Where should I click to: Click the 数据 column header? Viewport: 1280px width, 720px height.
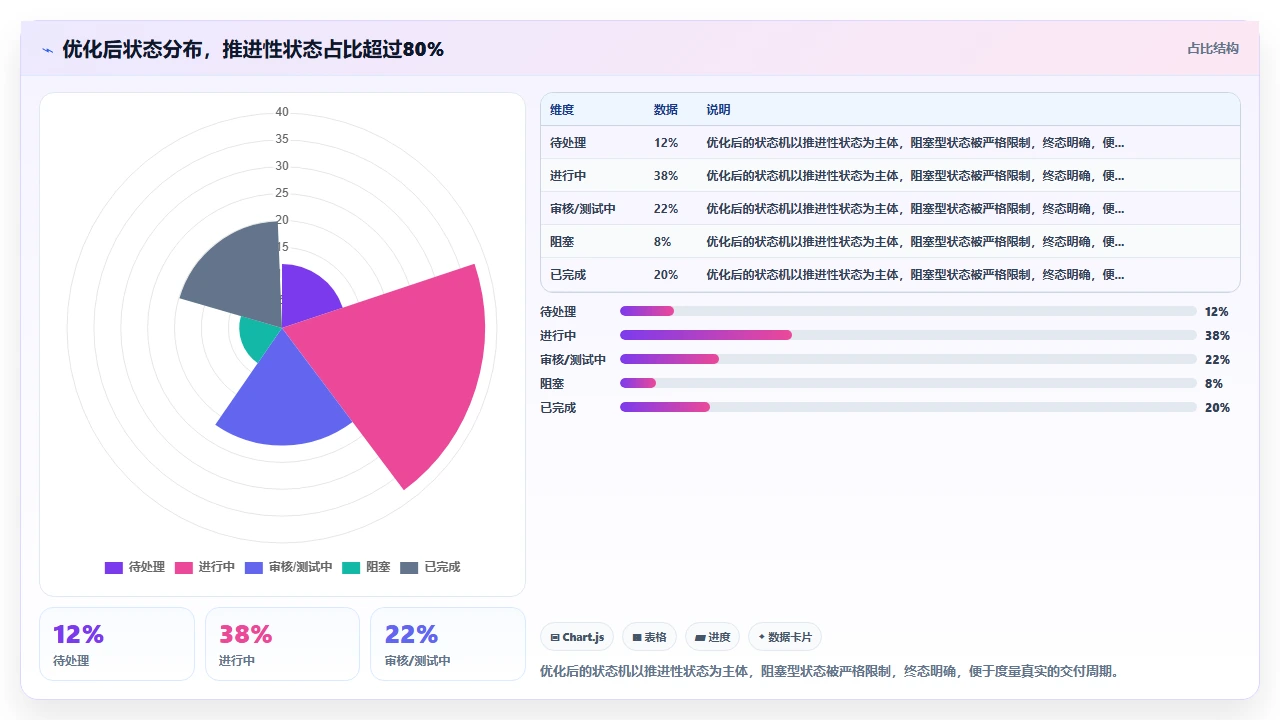tap(666, 110)
